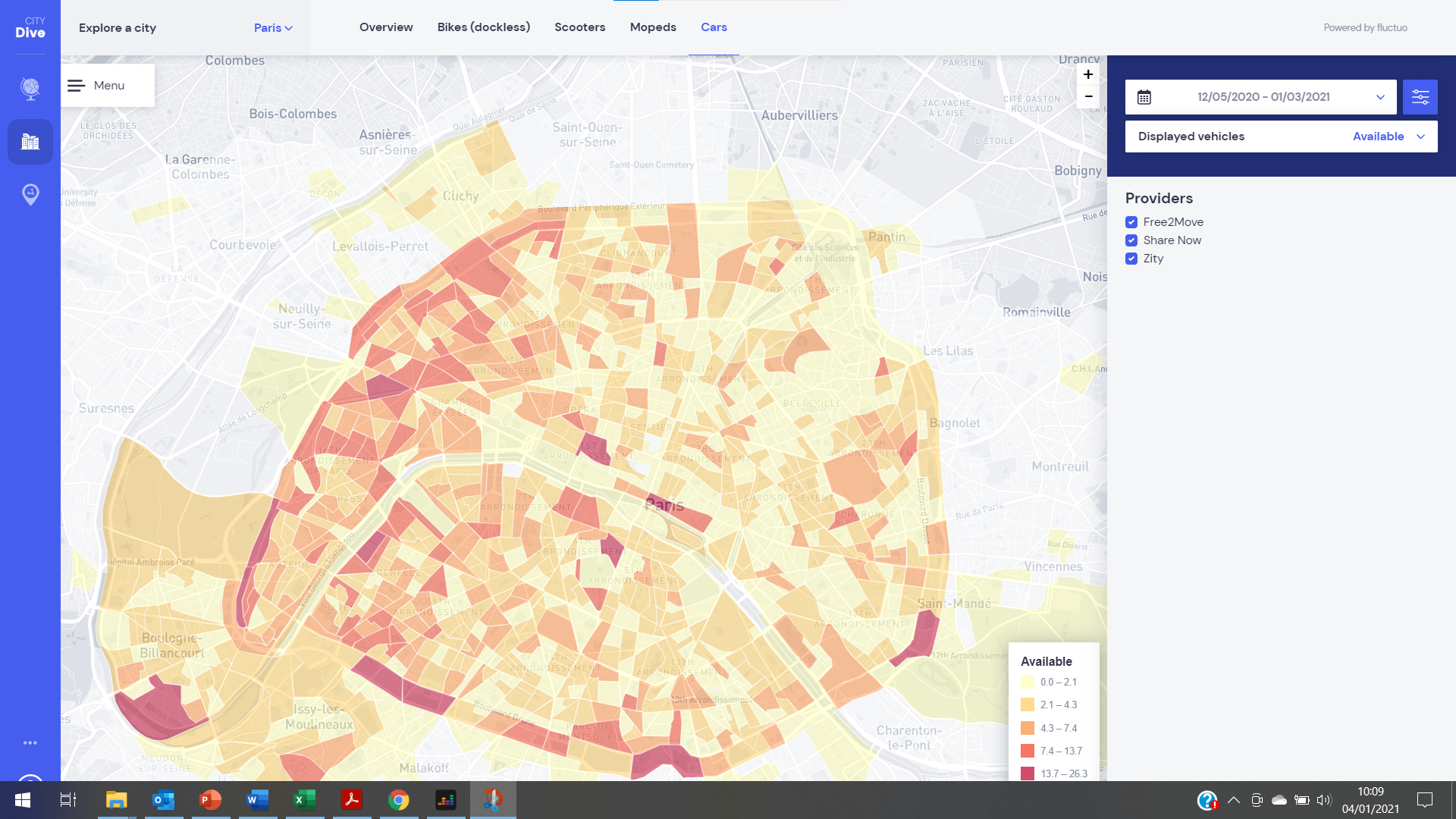
Task: Click the 13.7 – 26.3 legend swatch
Action: (x=1028, y=773)
